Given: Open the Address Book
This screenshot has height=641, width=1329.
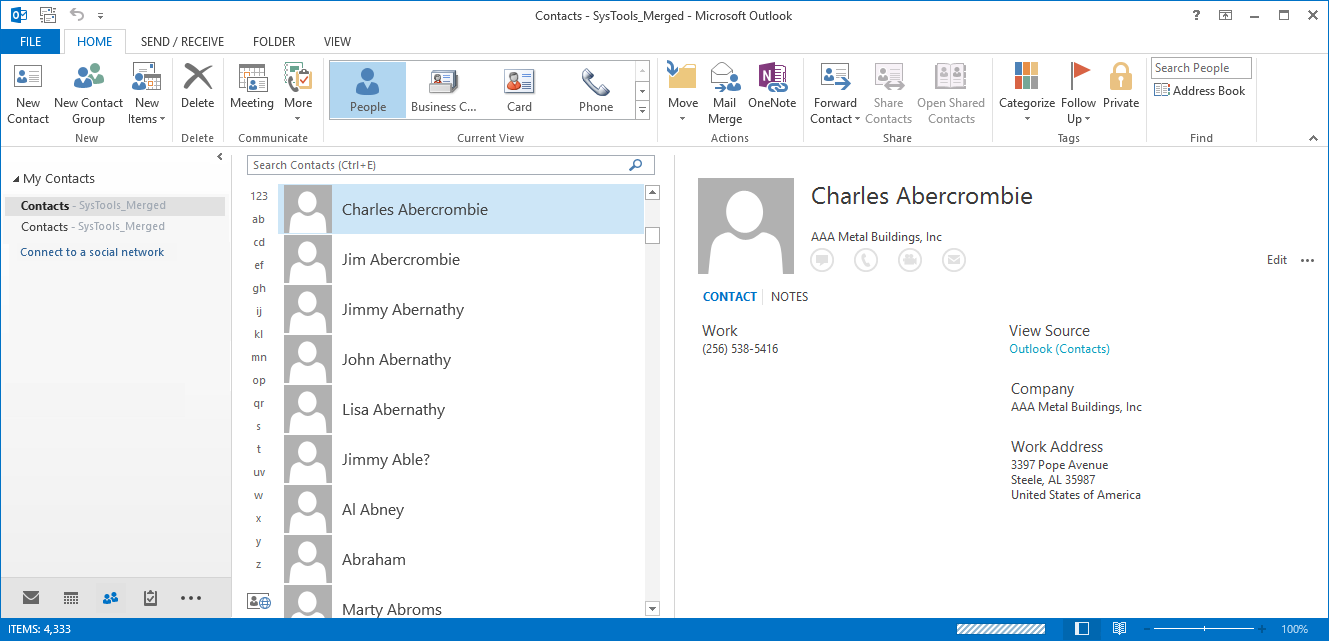Looking at the screenshot, I should [1200, 91].
